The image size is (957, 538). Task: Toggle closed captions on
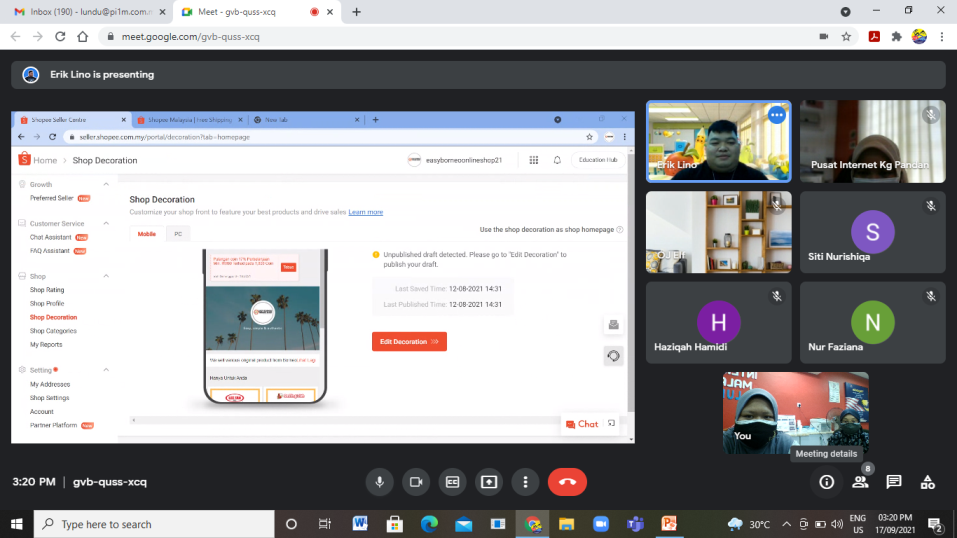[x=452, y=482]
